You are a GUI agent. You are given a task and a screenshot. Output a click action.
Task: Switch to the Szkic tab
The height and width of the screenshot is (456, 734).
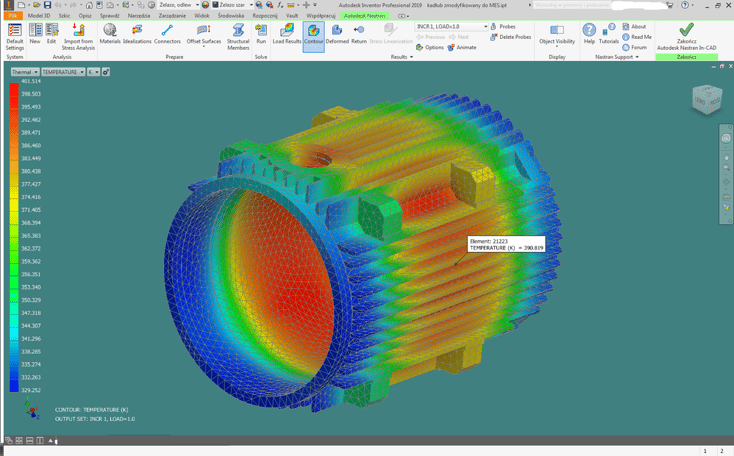[x=65, y=15]
